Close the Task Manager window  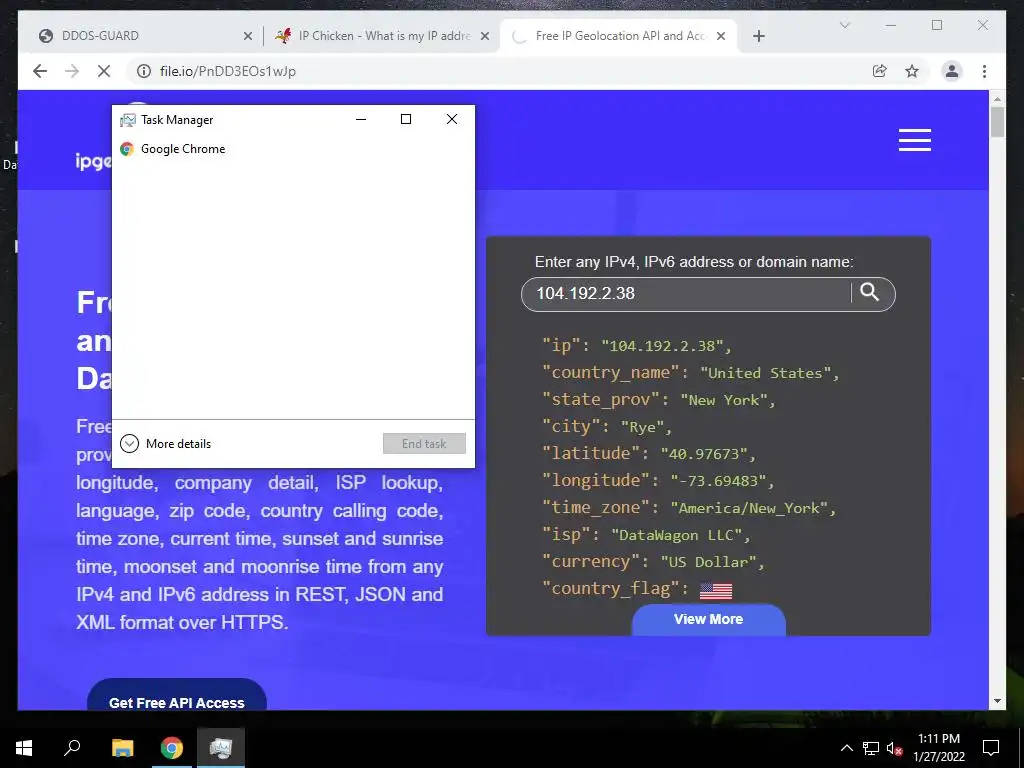(452, 120)
